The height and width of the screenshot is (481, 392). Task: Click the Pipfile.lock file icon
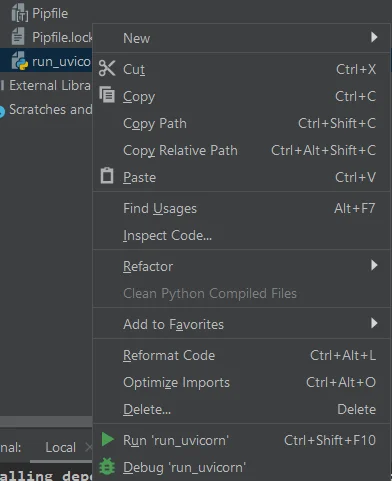pyautogui.click(x=18, y=36)
